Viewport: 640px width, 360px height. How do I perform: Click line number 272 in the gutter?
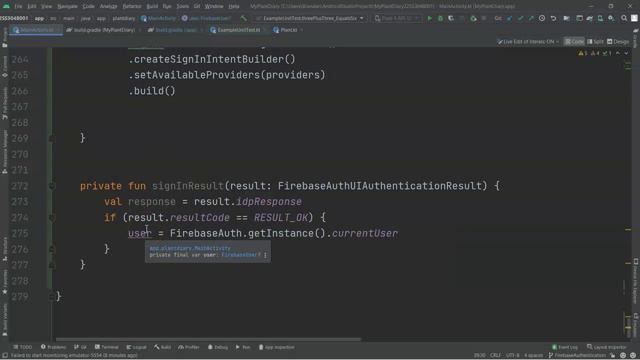[x=20, y=186]
